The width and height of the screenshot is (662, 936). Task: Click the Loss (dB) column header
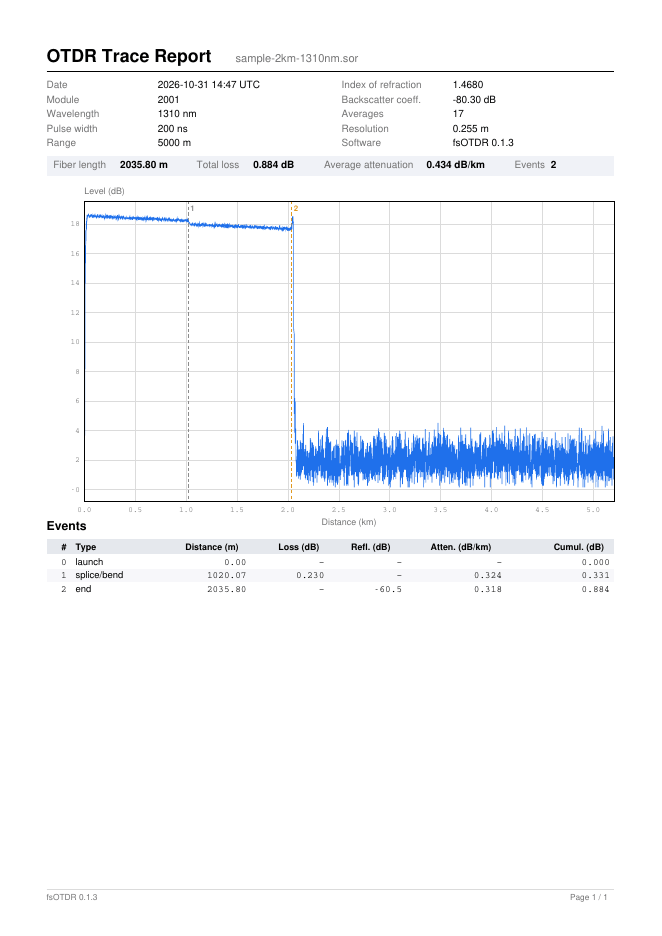pyautogui.click(x=298, y=547)
